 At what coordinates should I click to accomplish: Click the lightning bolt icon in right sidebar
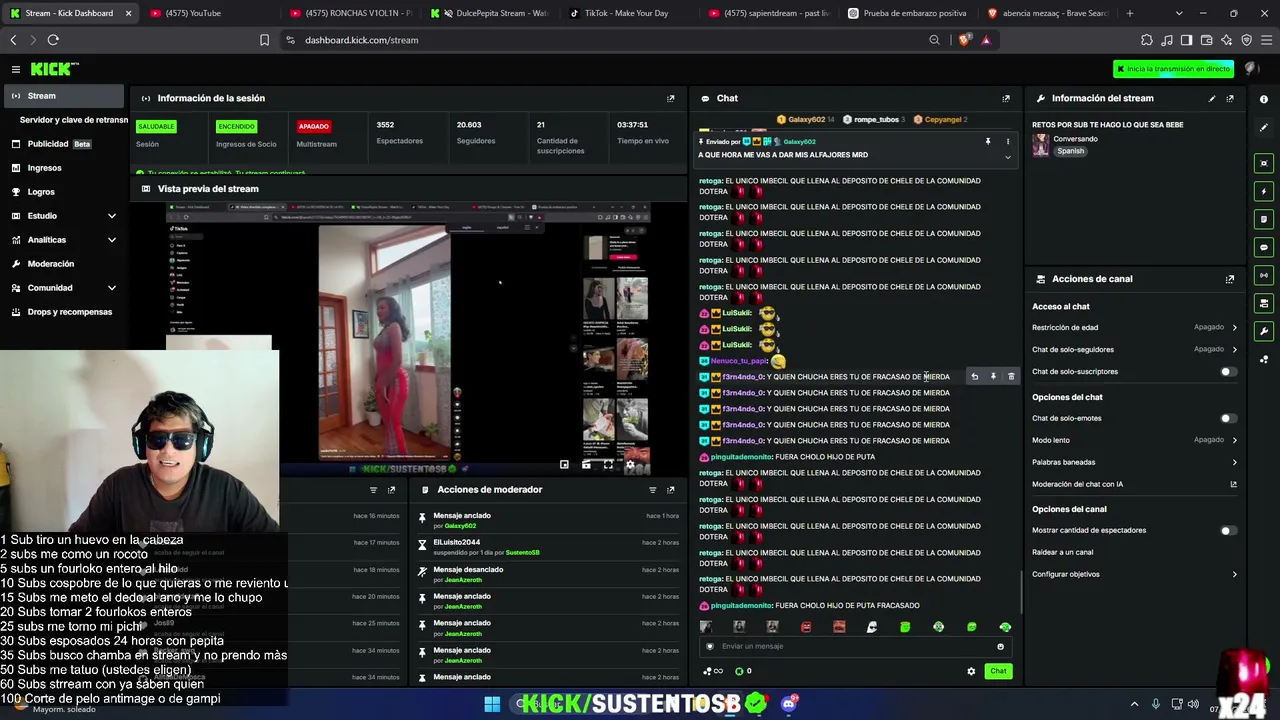tap(1264, 191)
